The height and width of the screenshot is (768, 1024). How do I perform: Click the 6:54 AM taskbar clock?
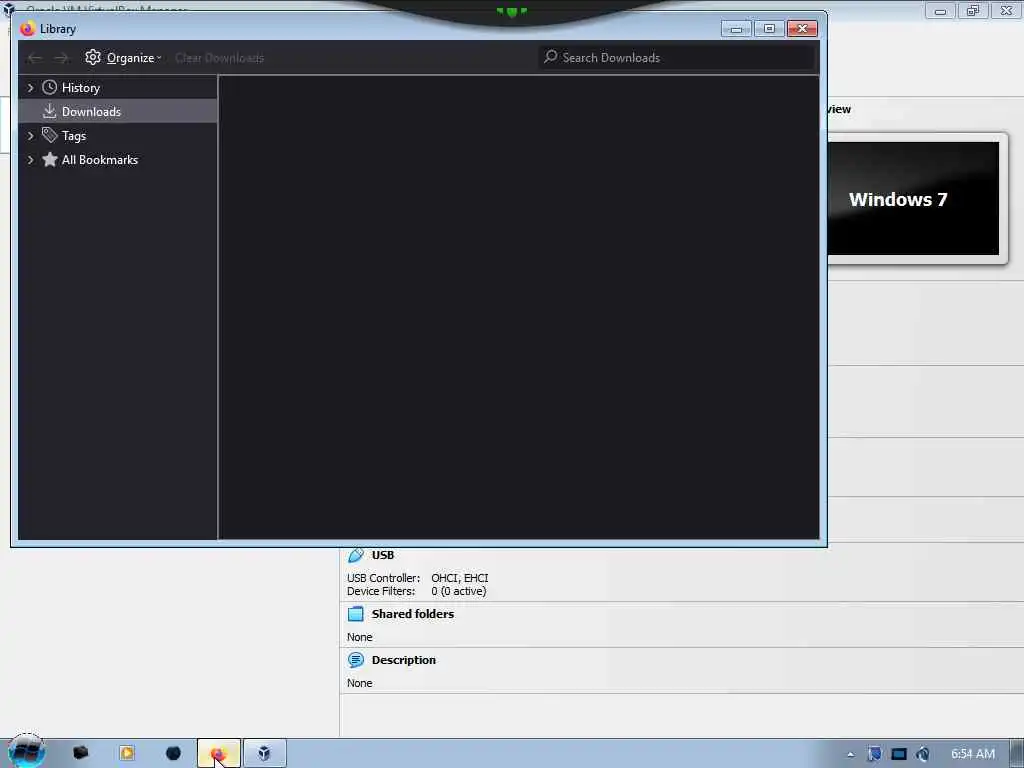tap(972, 754)
